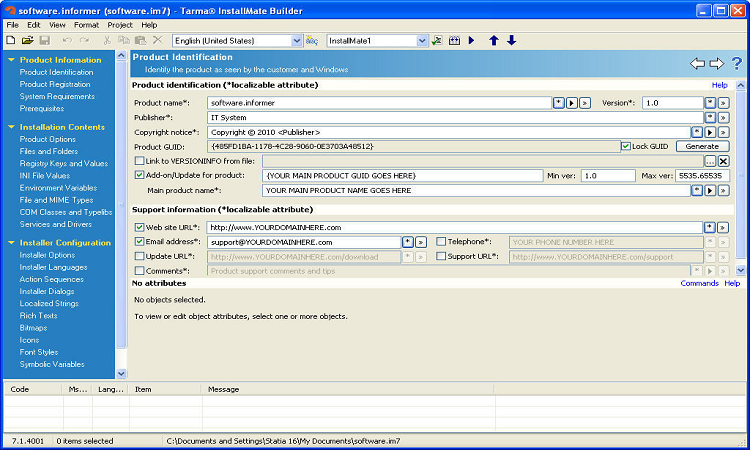The image size is (750, 450).
Task: Collapse the Installer Configuration section
Action: [x=11, y=243]
